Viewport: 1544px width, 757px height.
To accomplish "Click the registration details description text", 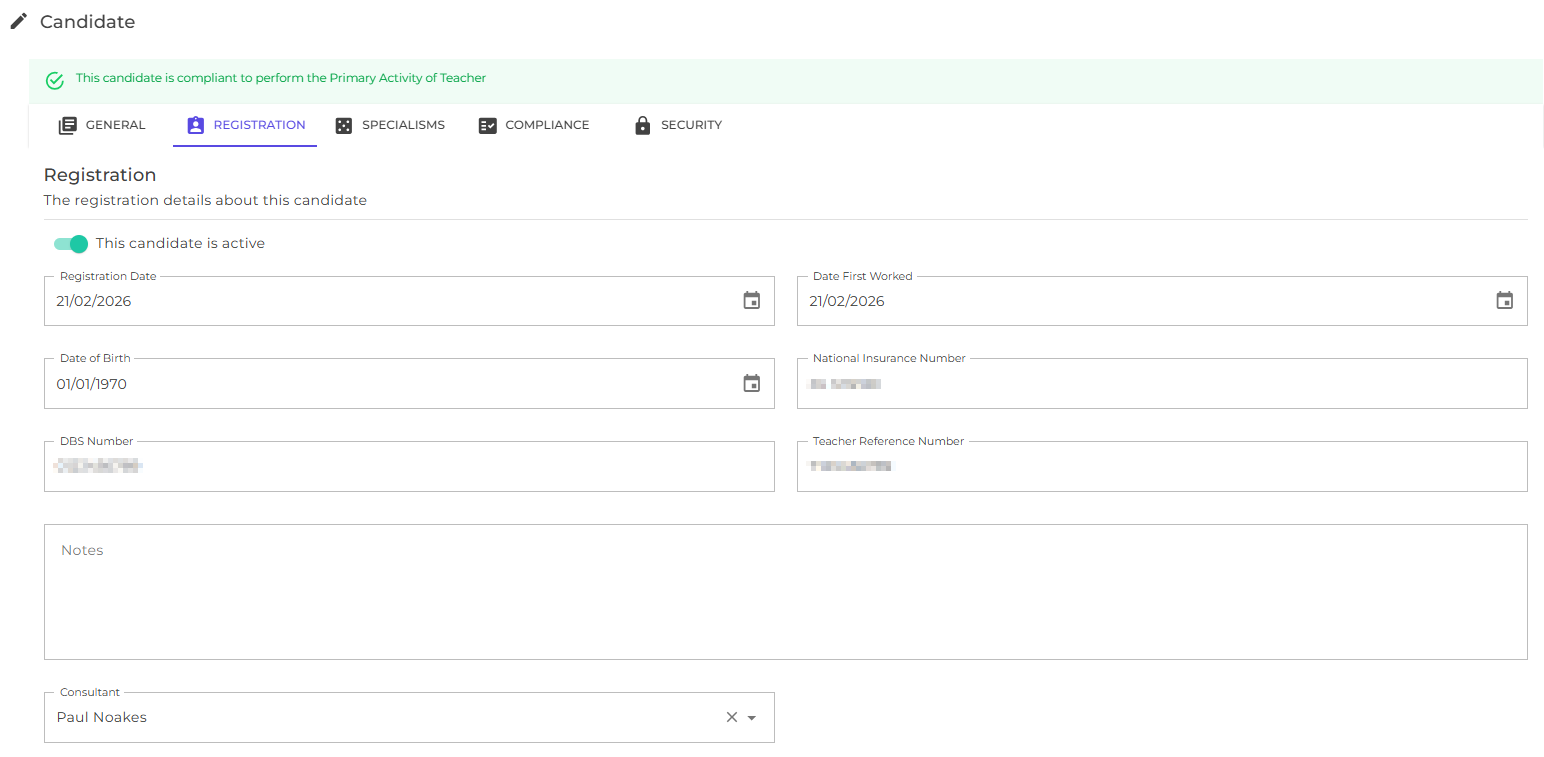I will tap(205, 200).
